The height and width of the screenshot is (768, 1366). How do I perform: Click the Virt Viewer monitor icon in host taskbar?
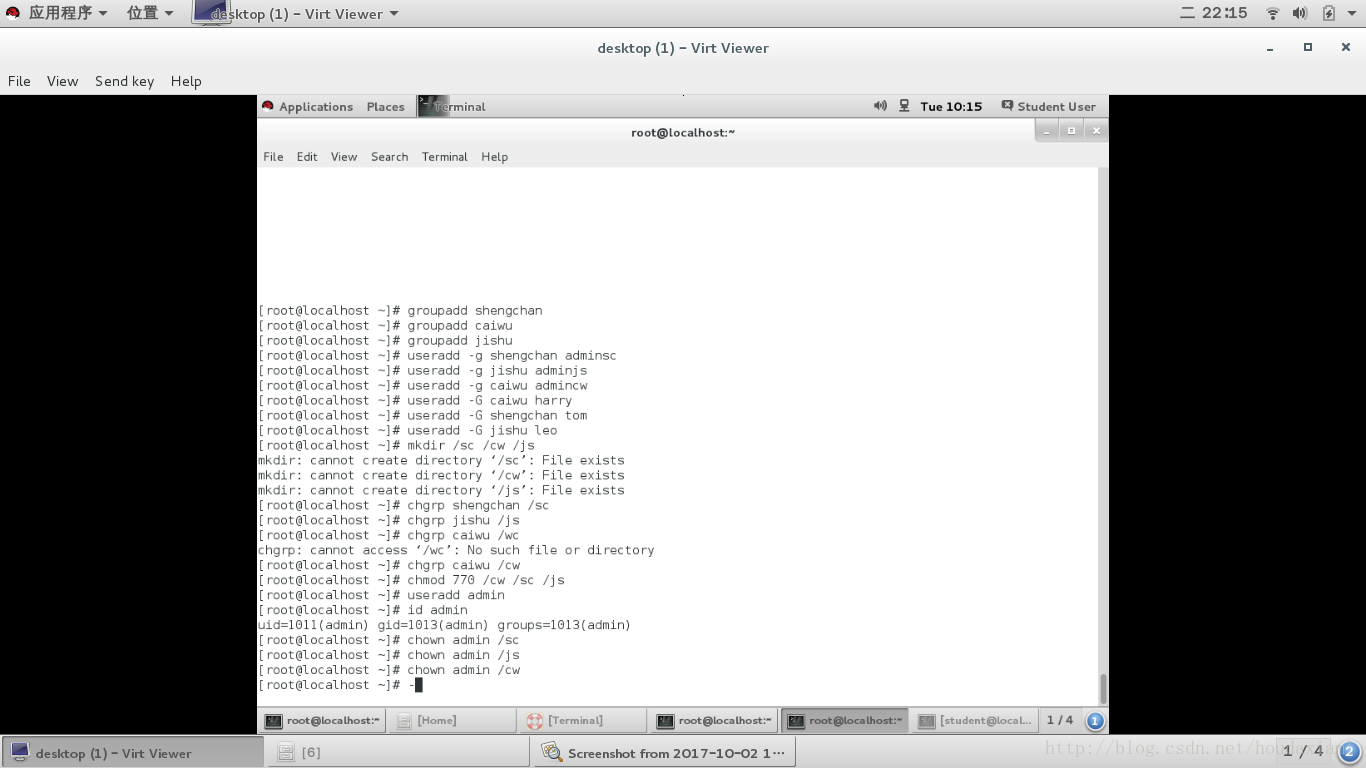point(20,752)
